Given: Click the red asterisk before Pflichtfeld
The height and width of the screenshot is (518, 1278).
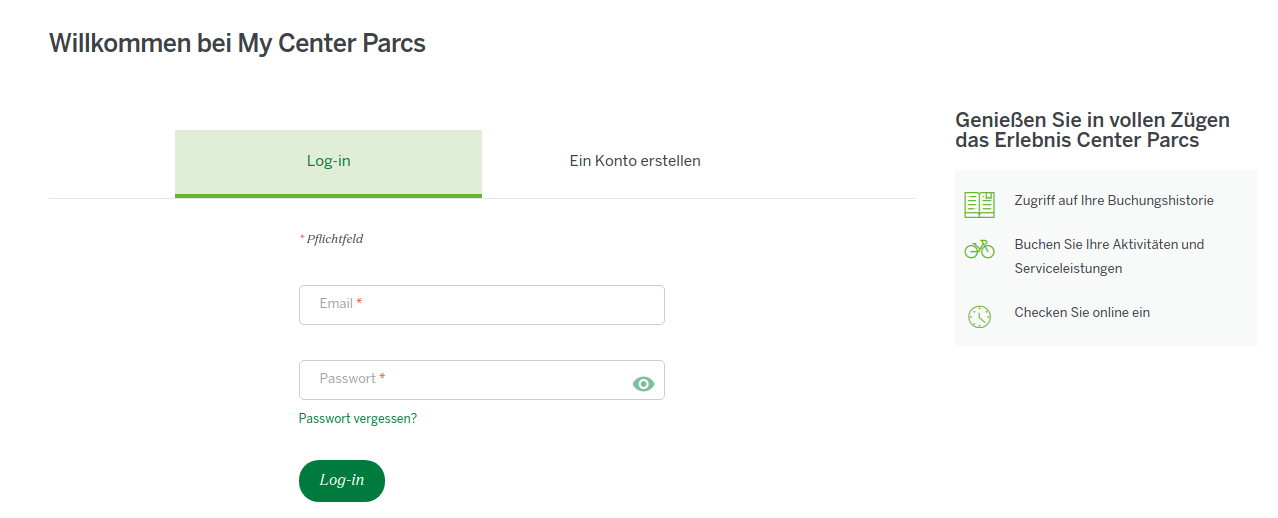Looking at the screenshot, I should [x=302, y=238].
